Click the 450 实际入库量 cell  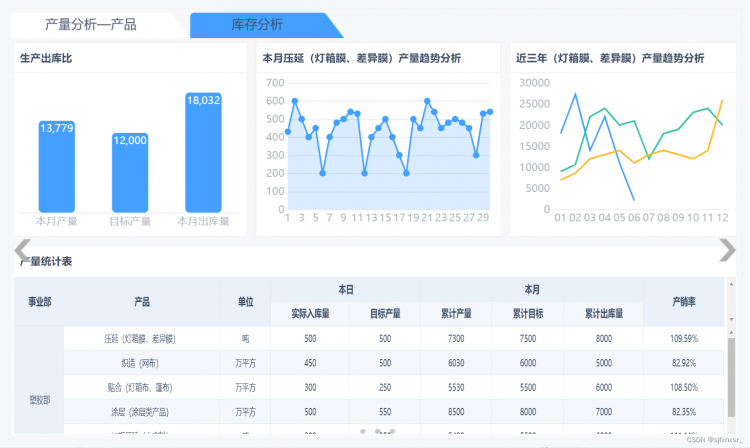click(310, 363)
